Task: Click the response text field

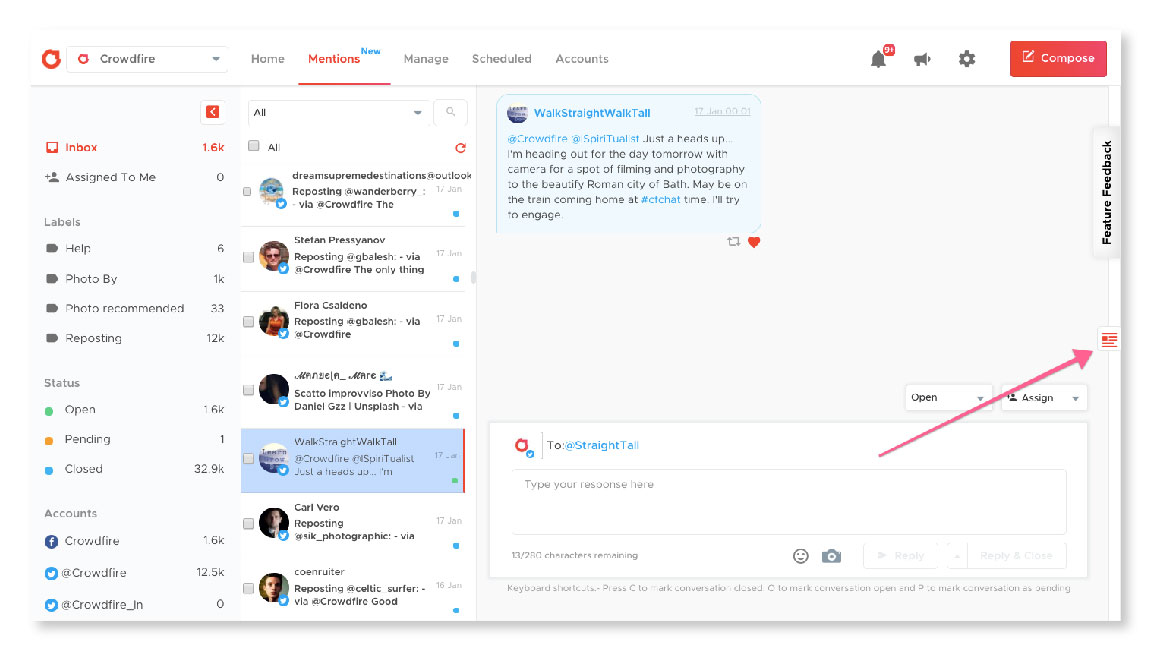Action: 788,502
